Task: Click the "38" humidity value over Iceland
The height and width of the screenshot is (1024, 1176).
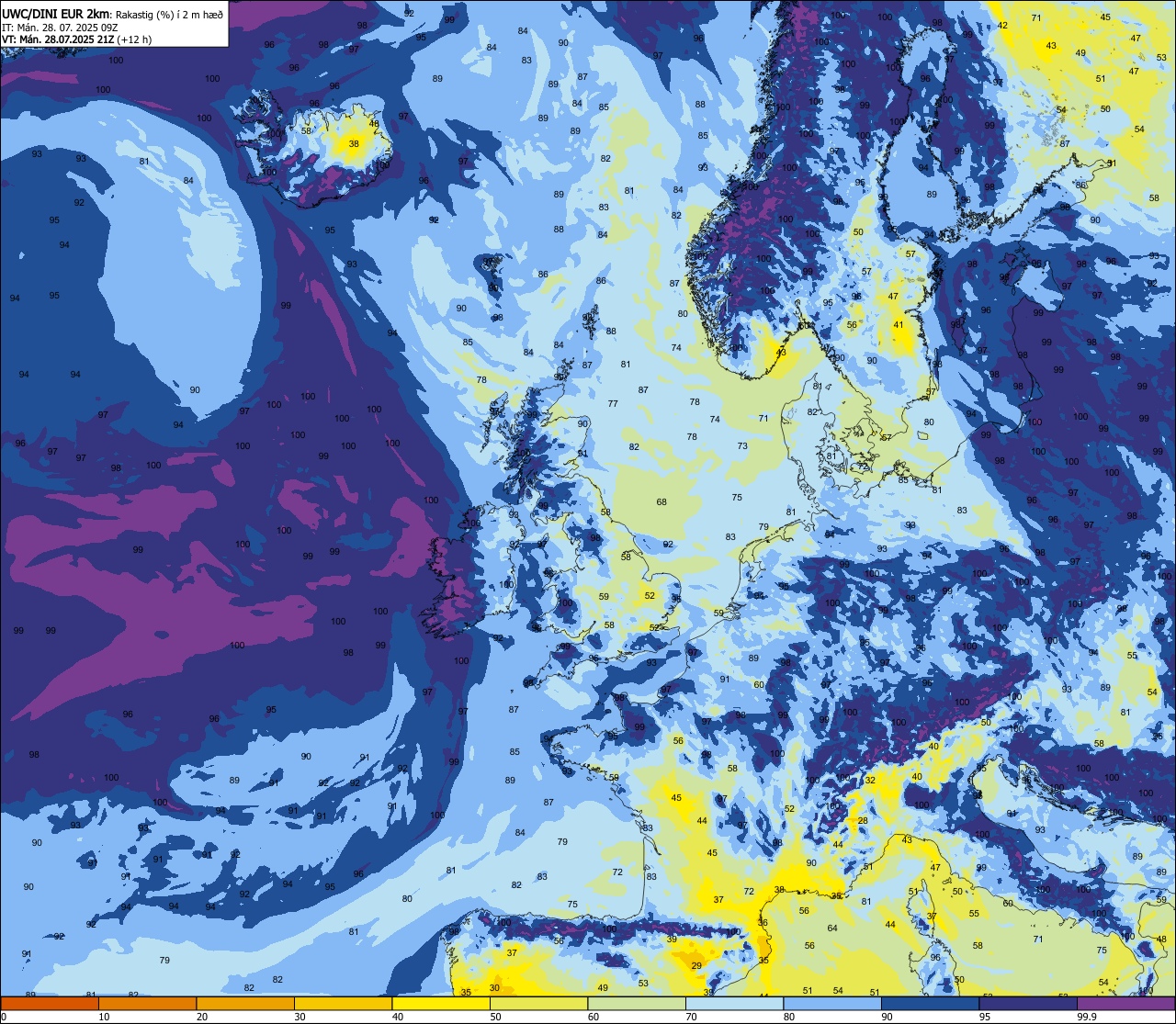Action: (x=354, y=143)
